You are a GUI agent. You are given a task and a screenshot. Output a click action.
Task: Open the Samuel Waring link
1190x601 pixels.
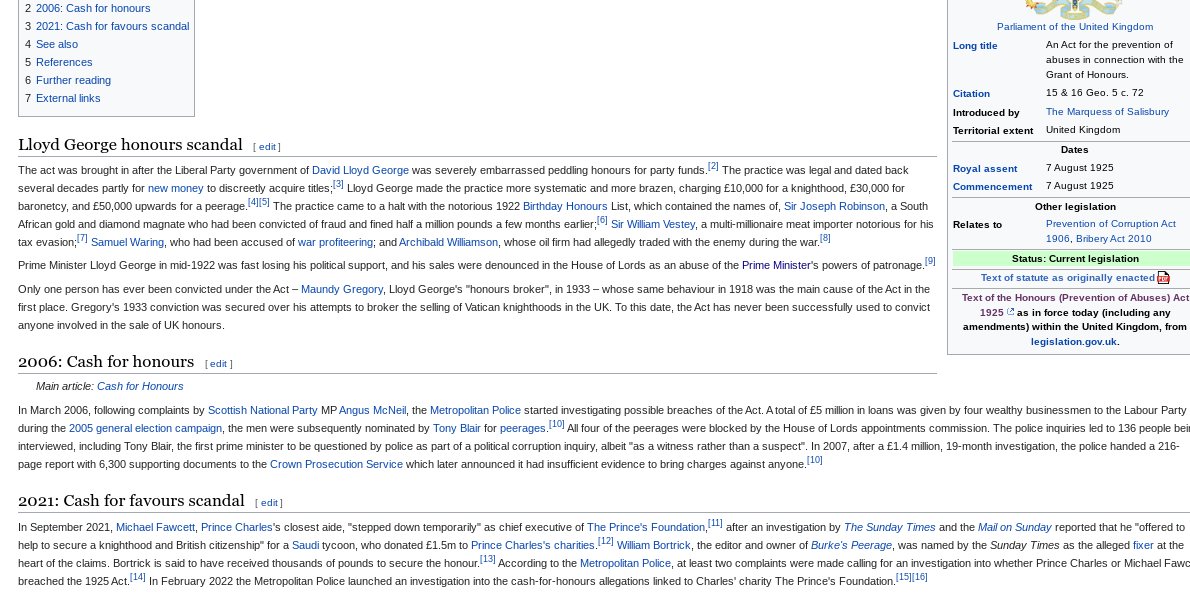[128, 243]
